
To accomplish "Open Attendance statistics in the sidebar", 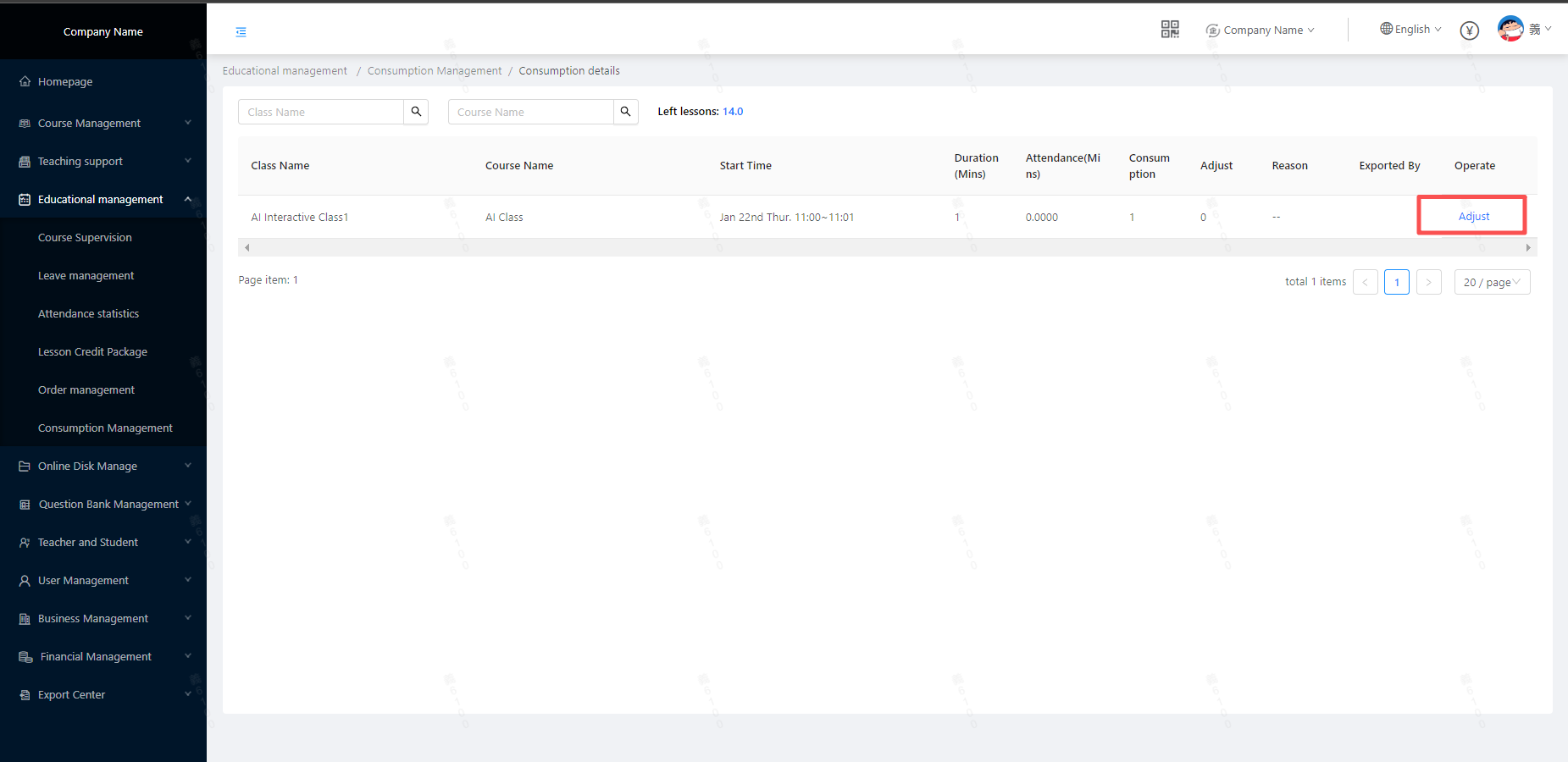I will 88,314.
